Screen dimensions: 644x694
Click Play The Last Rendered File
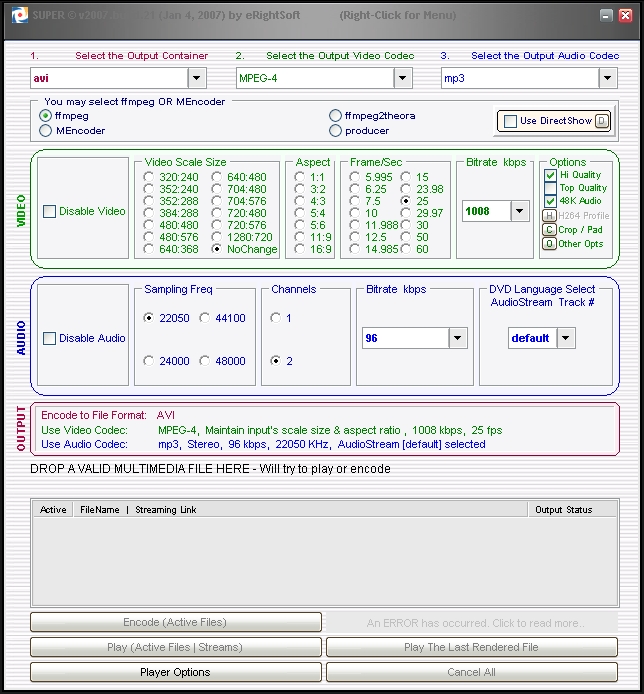pos(472,647)
